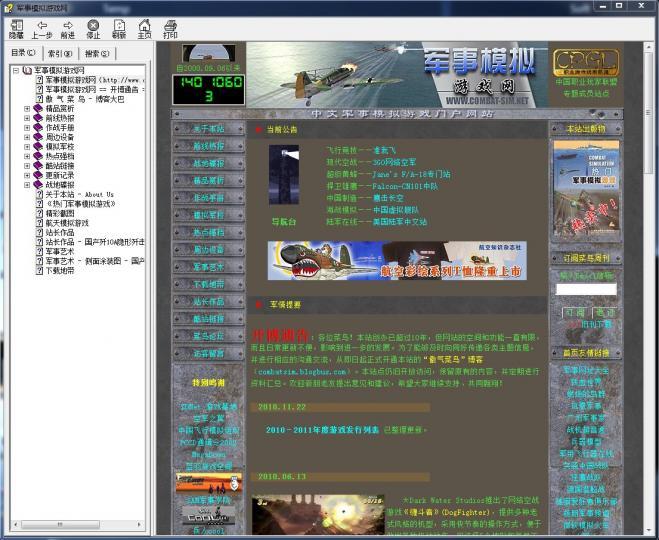Collapse the root 军事模拟游戏网 tree node

16,70
